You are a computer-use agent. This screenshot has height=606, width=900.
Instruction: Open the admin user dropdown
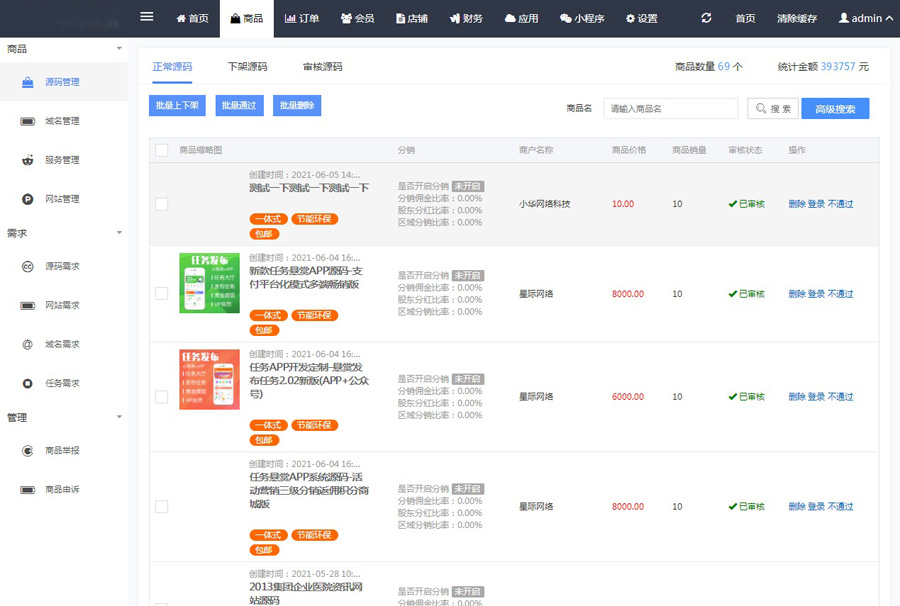tap(865, 18)
